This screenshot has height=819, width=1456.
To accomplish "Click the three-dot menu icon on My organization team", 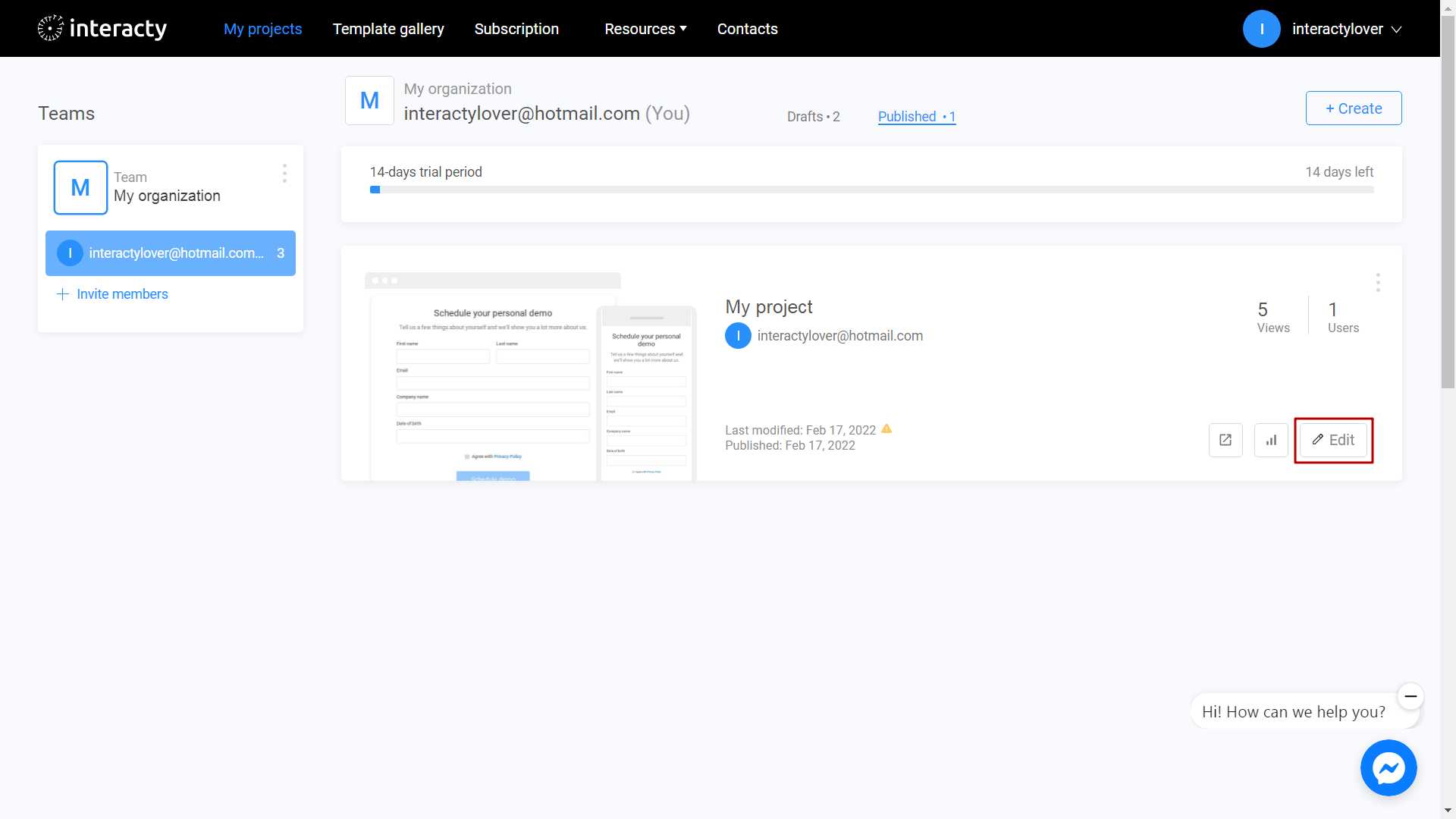I will coord(284,173).
